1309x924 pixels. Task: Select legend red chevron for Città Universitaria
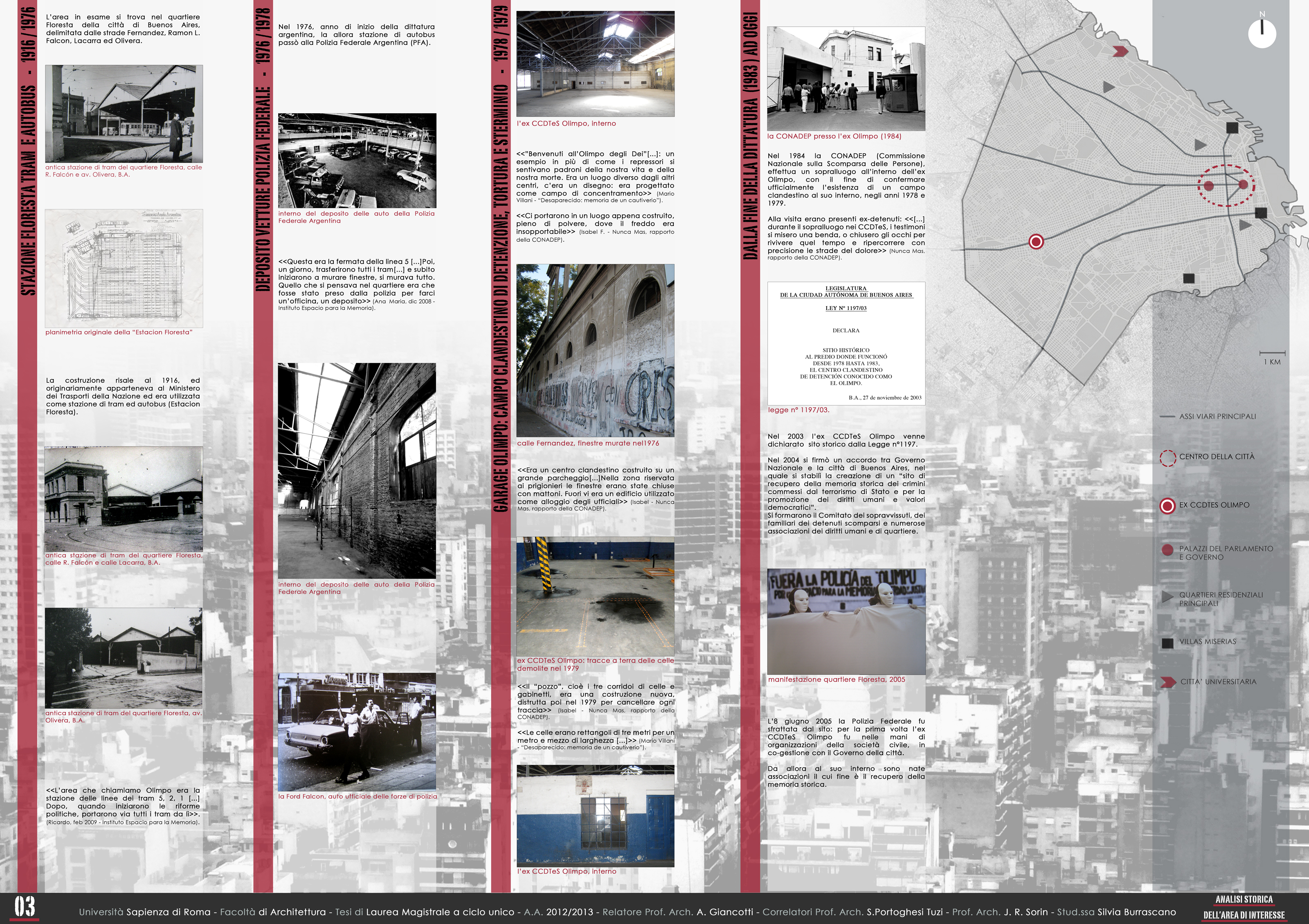[1167, 682]
